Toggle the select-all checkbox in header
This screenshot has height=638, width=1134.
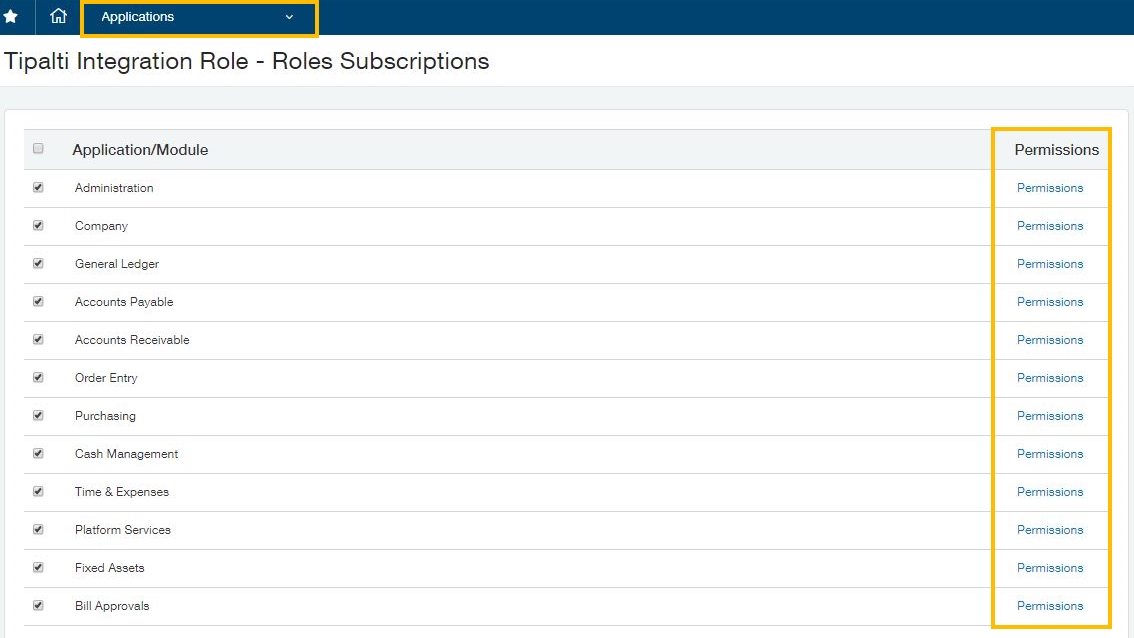click(38, 149)
